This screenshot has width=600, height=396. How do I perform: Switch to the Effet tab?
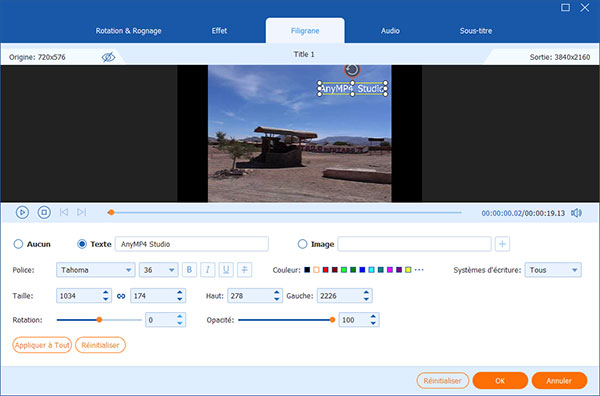click(219, 31)
